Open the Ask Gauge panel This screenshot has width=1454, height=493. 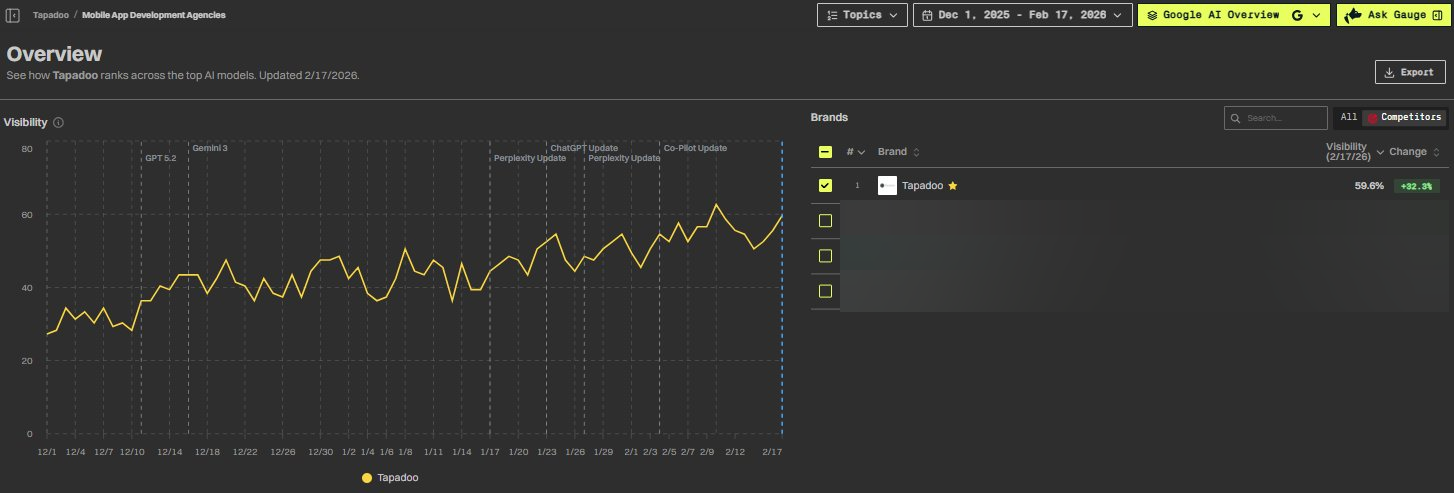[x=1395, y=15]
